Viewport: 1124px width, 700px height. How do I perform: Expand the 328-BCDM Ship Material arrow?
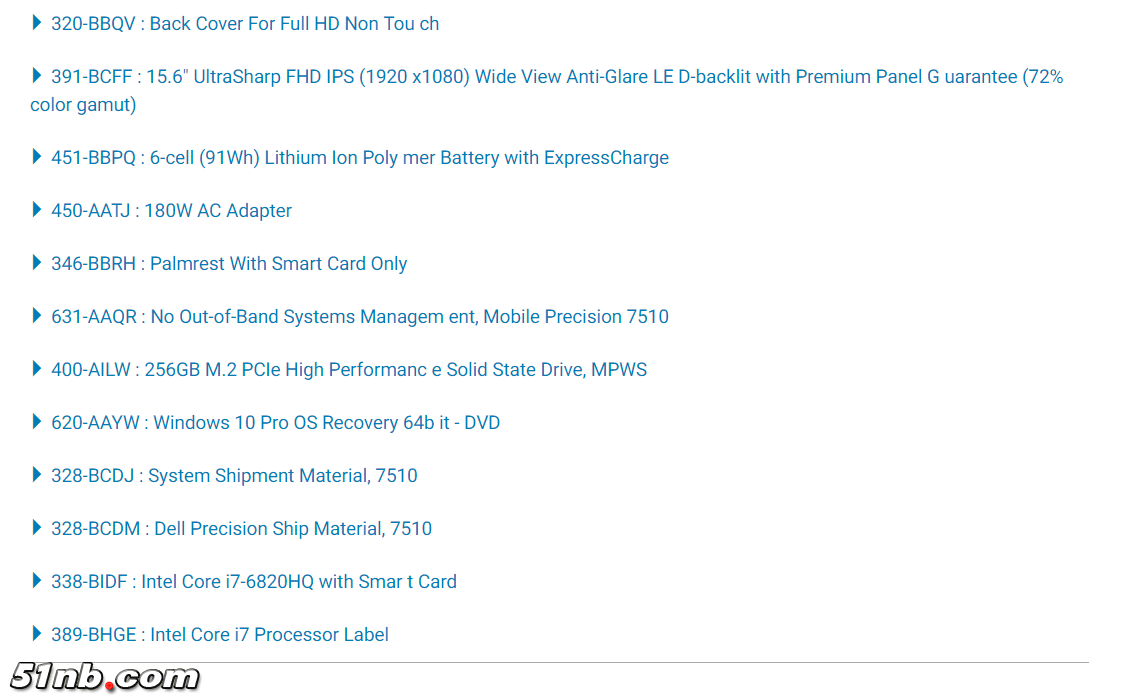37,527
